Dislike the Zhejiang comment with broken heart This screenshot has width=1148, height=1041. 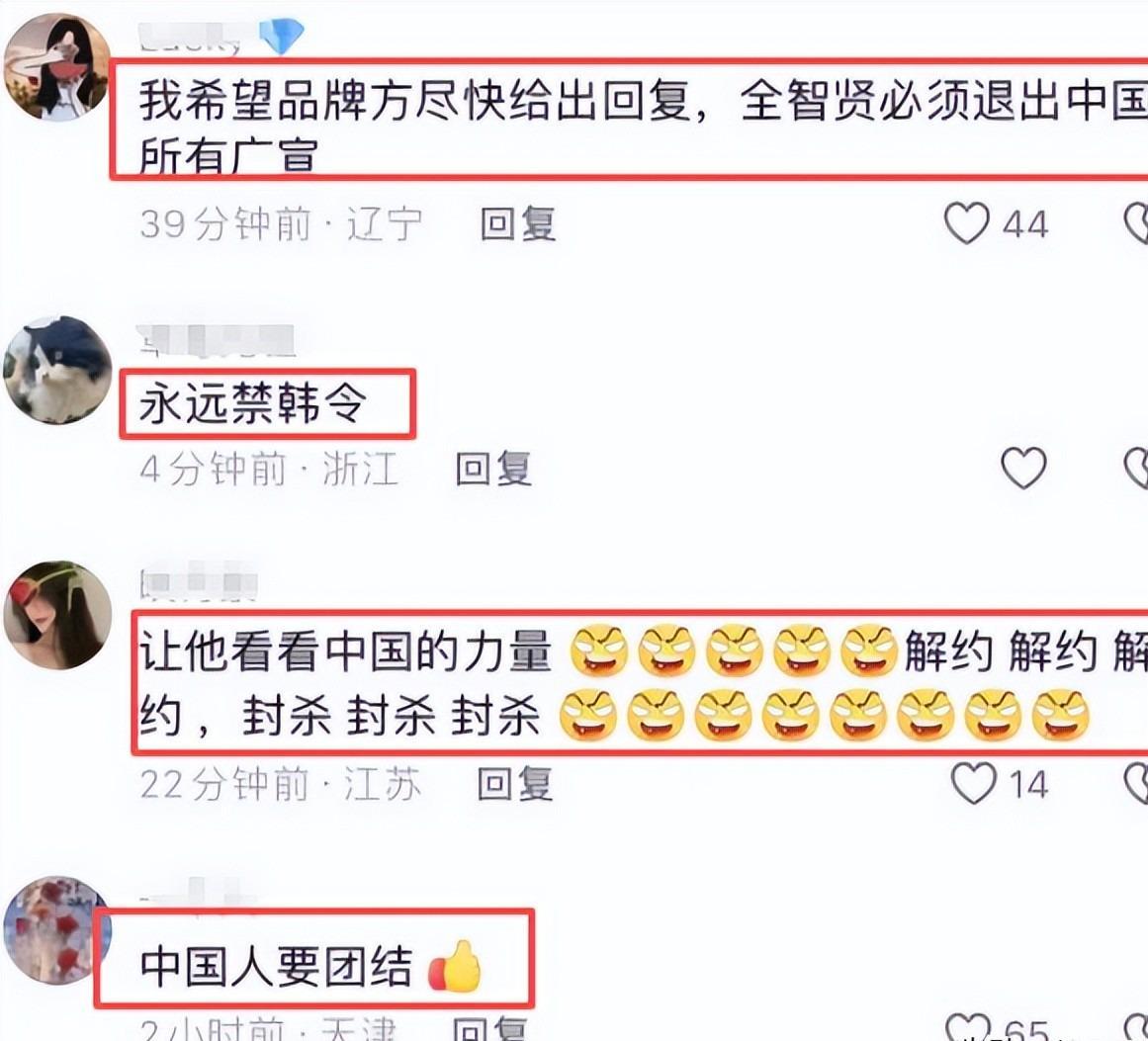(x=1136, y=467)
